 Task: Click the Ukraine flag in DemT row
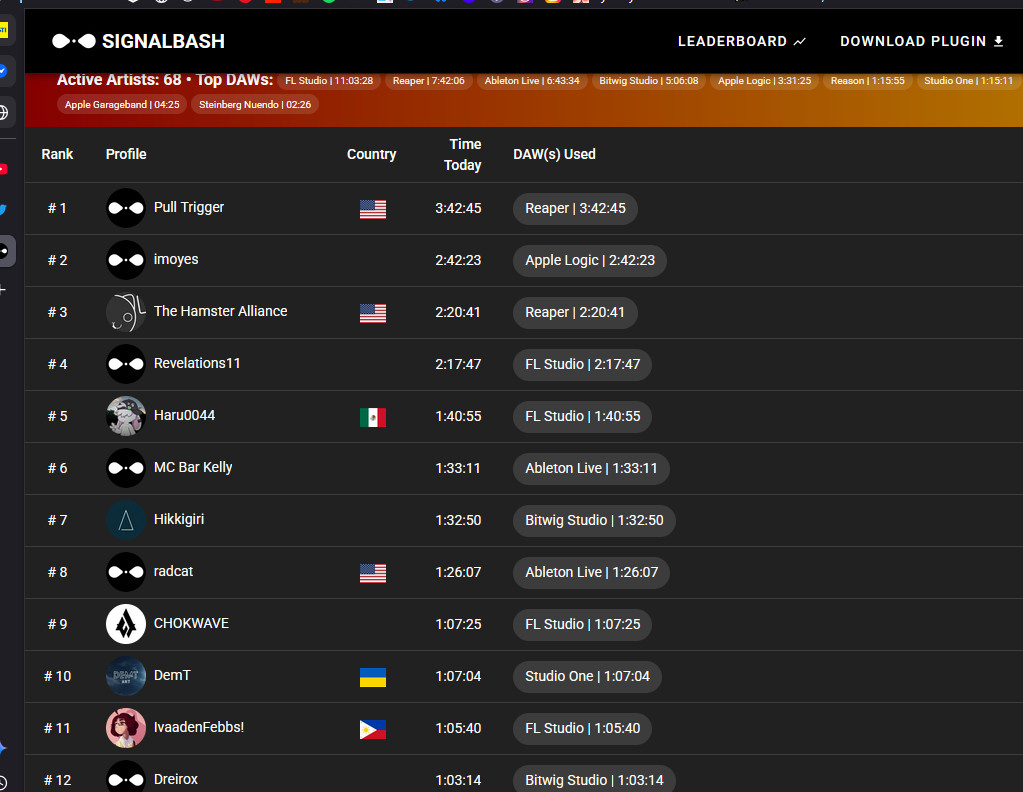coord(373,677)
